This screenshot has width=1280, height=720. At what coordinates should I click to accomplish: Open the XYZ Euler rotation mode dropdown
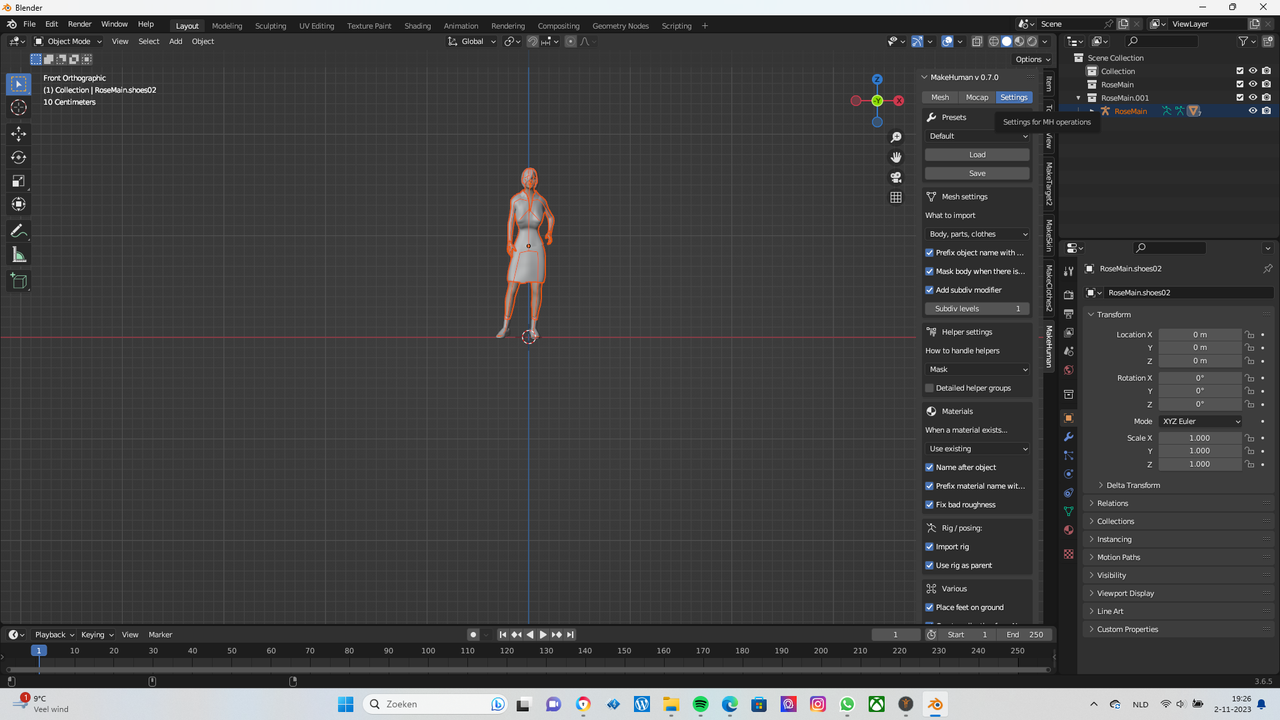(1200, 421)
